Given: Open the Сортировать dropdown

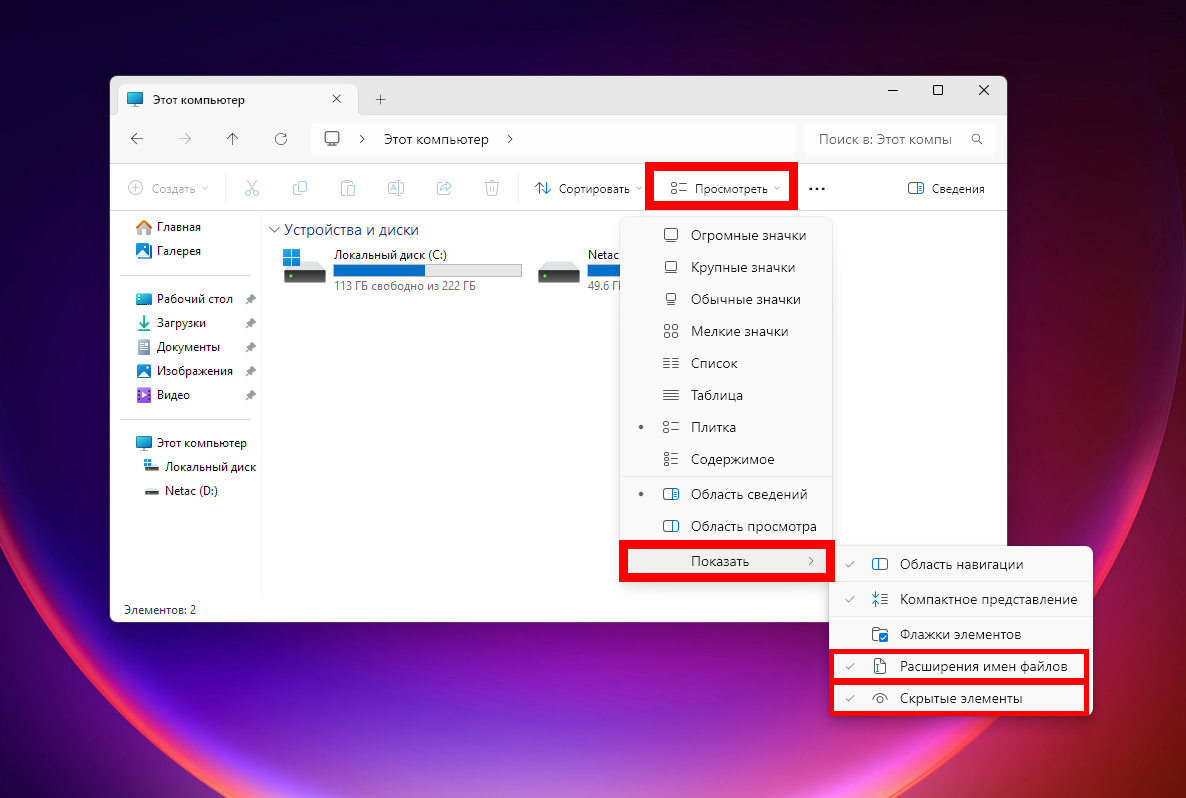Looking at the screenshot, I should (588, 188).
